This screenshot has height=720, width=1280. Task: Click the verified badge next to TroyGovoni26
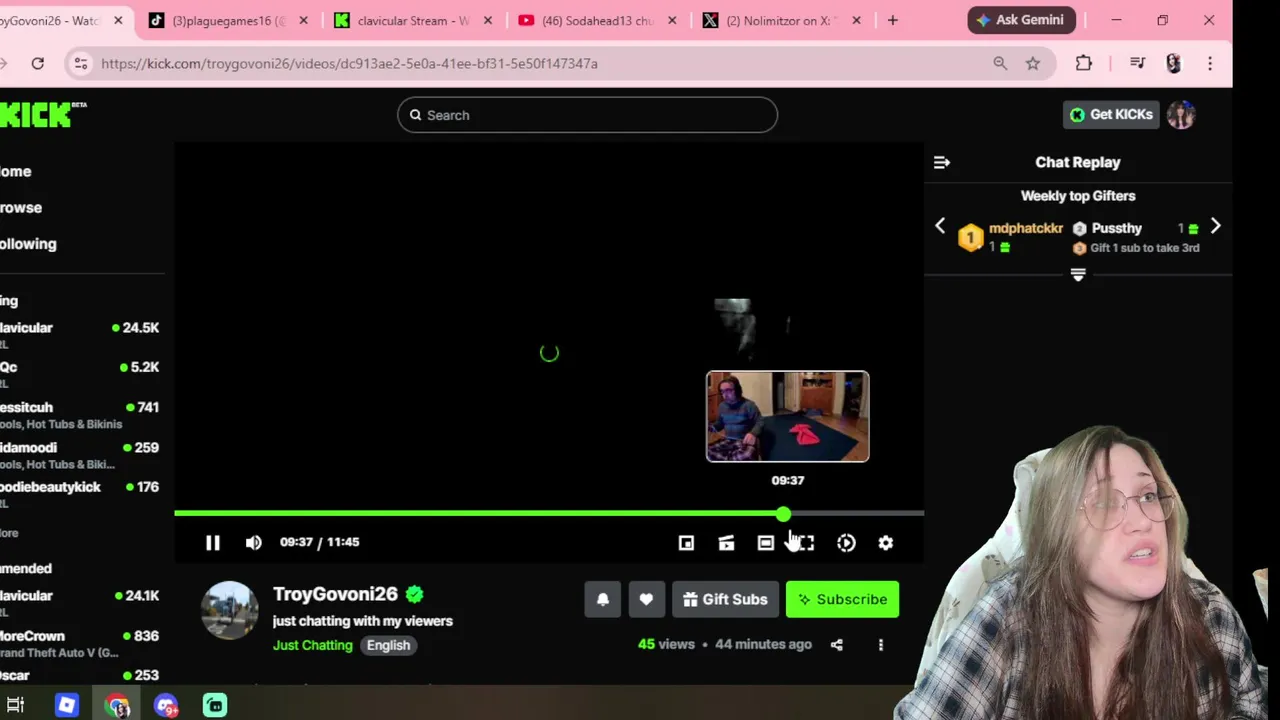coord(414,594)
